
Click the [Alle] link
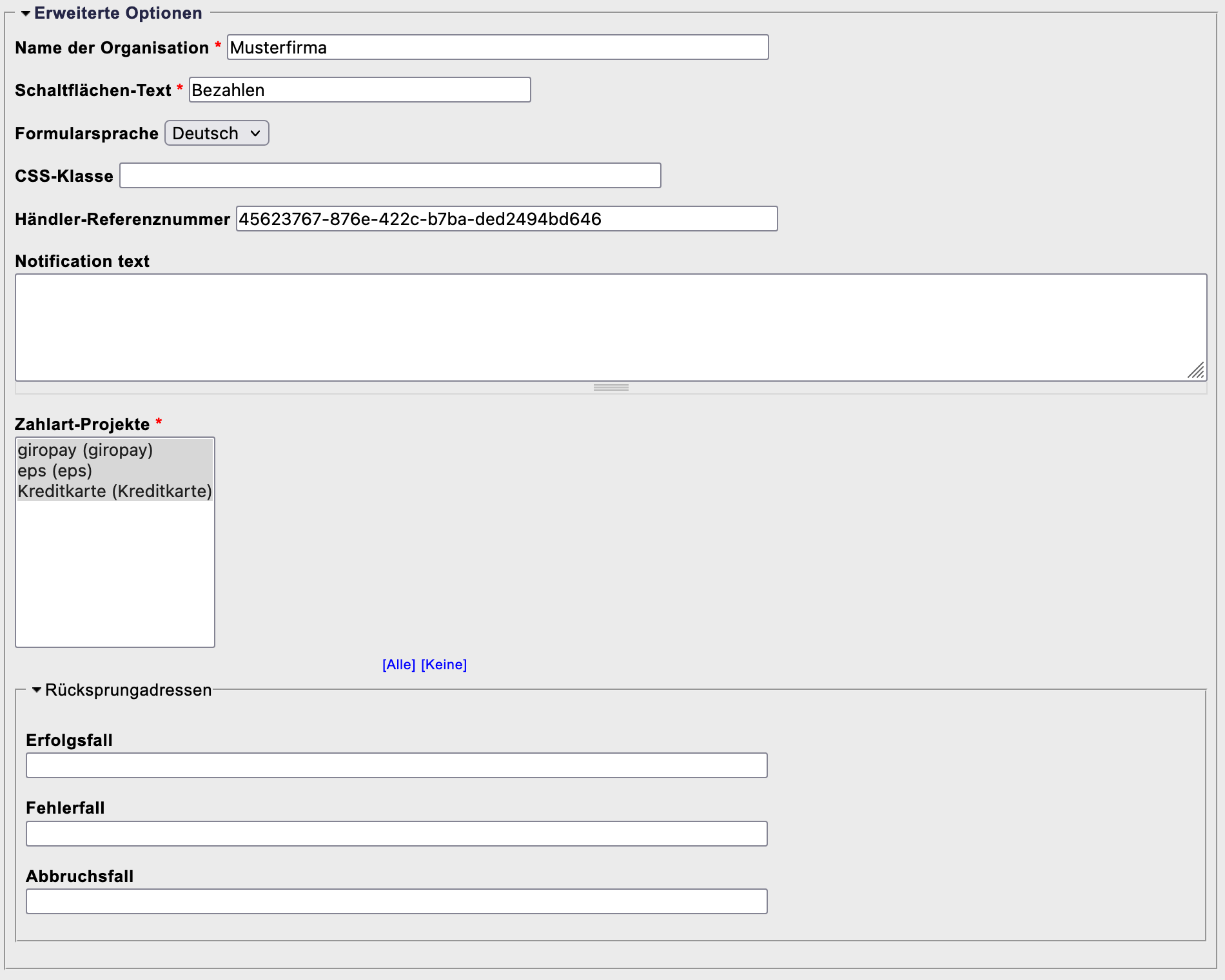pyautogui.click(x=398, y=665)
